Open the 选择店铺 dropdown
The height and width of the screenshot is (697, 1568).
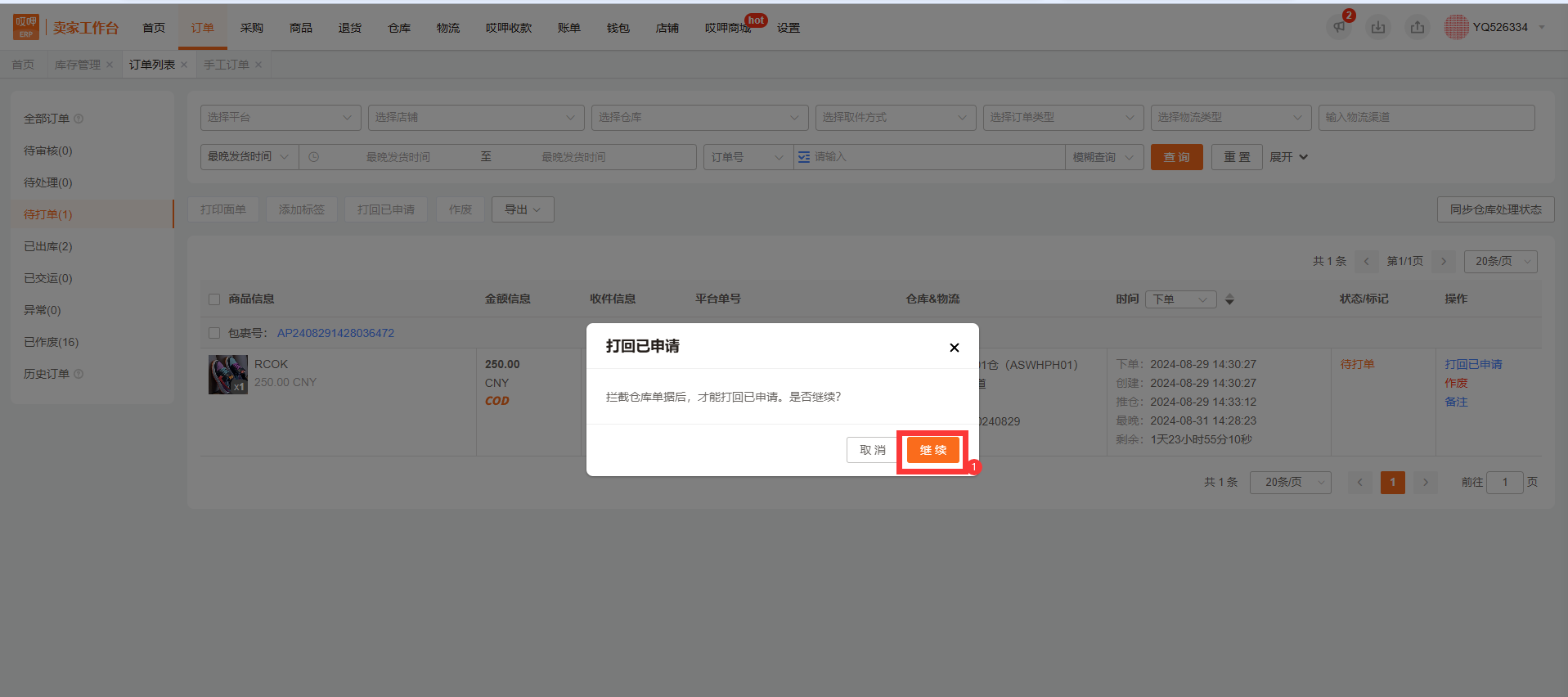click(476, 118)
